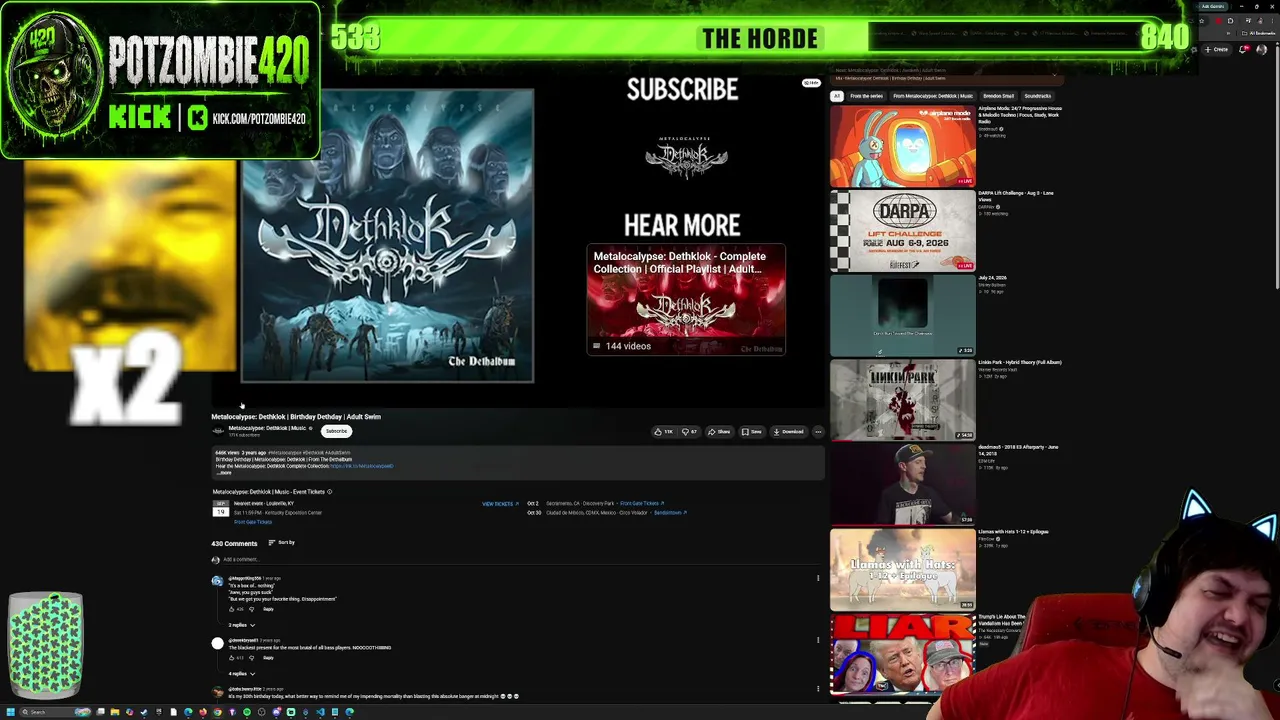Open the All Bookmarks folder
This screenshot has width=1280, height=720.
pos(1257,33)
